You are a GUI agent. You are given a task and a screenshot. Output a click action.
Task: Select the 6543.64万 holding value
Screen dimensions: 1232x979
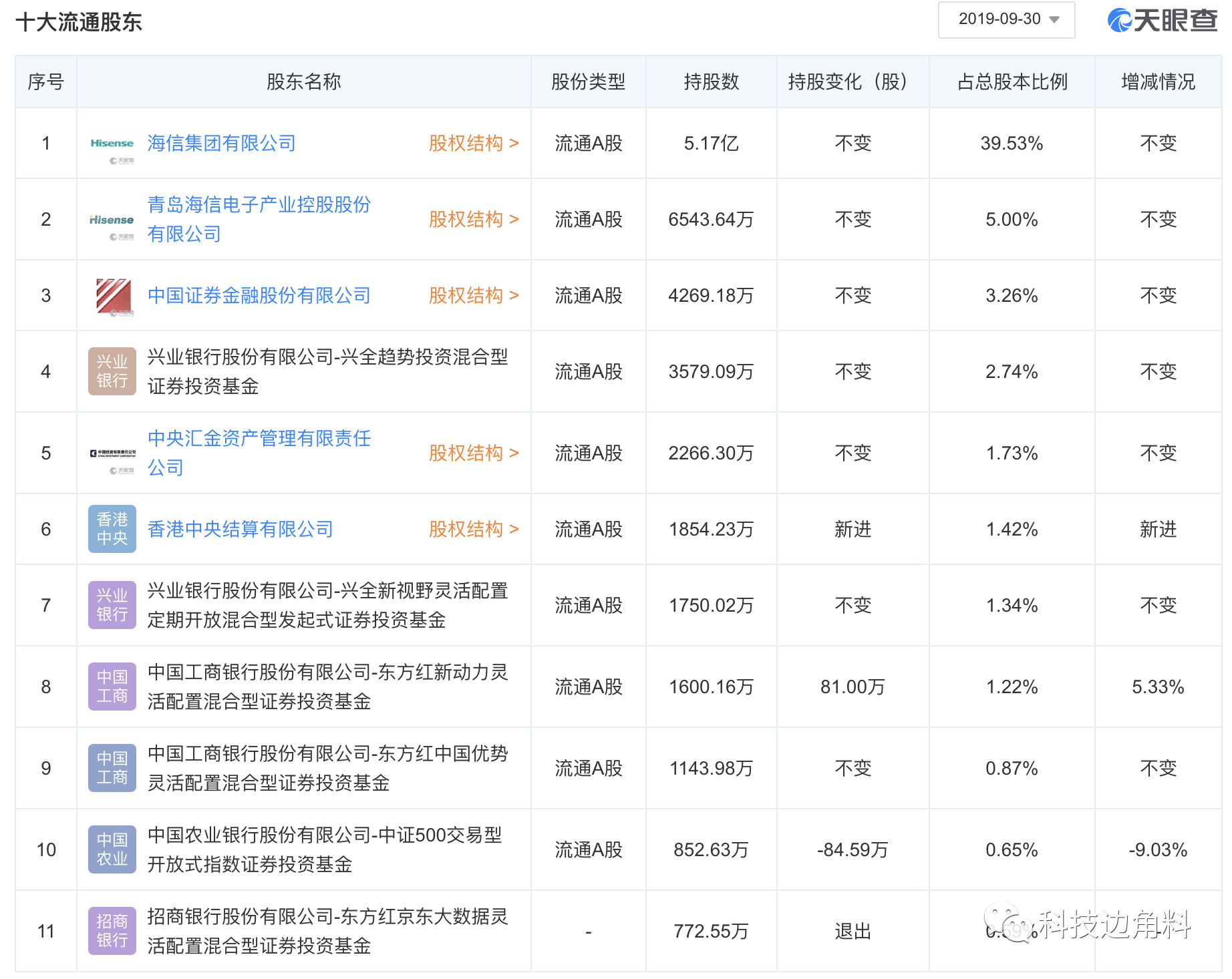[712, 220]
